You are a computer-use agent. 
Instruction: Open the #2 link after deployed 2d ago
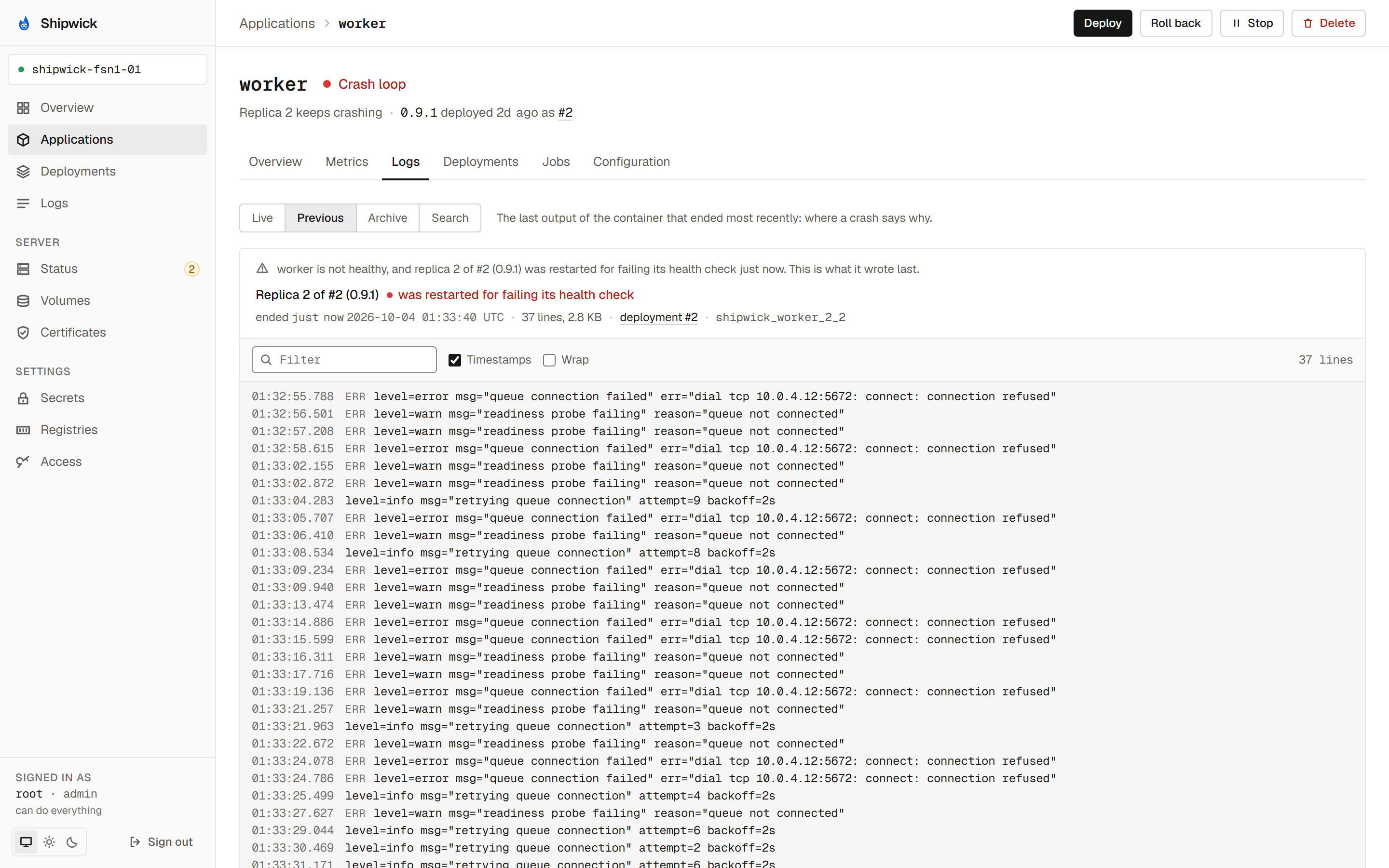(565, 112)
